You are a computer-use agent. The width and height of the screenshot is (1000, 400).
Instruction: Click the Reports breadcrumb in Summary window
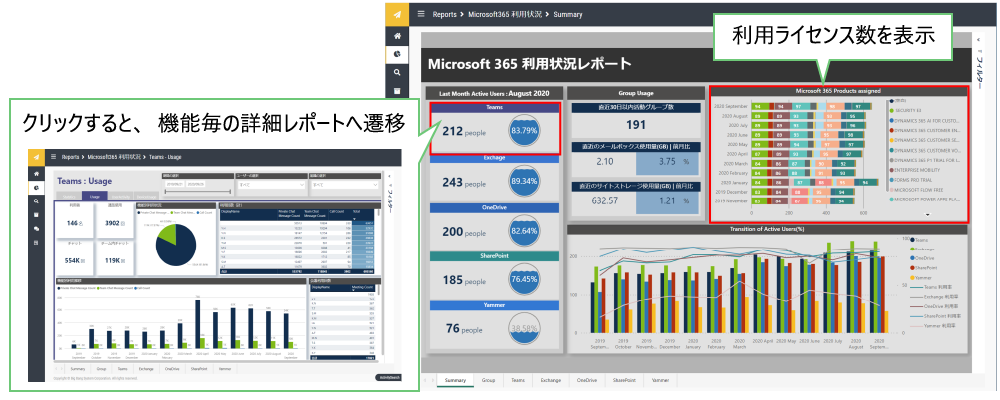(459, 14)
